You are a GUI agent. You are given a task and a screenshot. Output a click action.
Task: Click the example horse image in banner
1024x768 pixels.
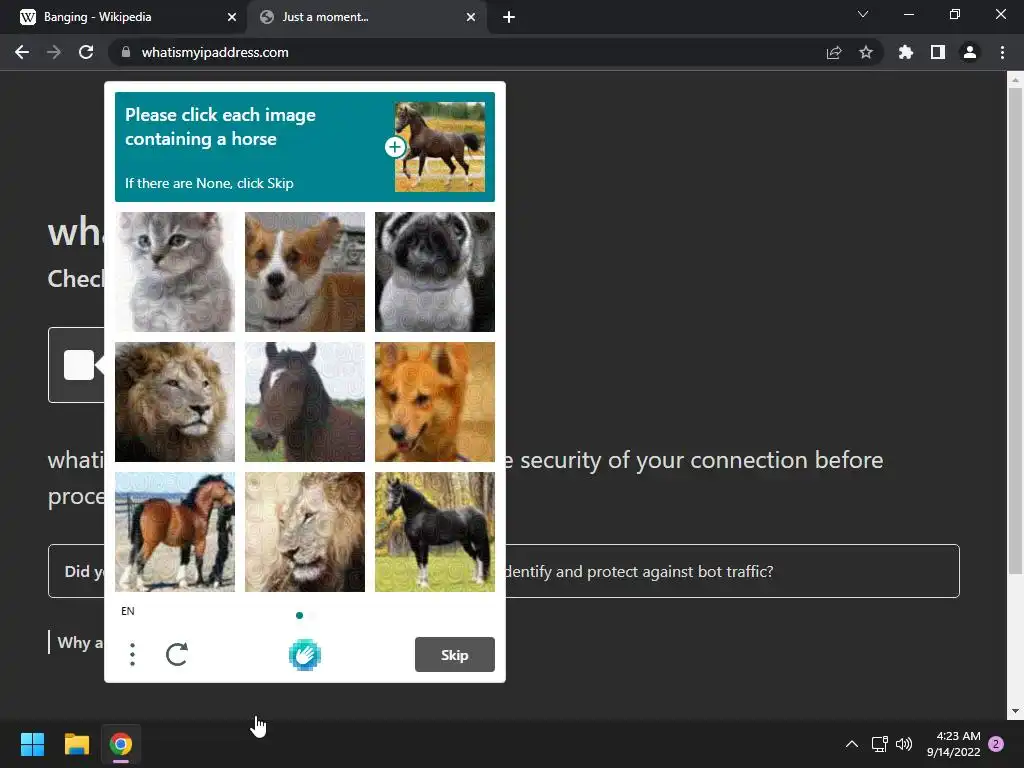pos(440,147)
